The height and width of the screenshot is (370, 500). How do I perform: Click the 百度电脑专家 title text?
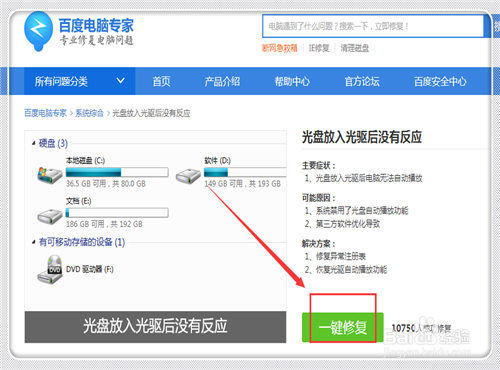point(96,25)
